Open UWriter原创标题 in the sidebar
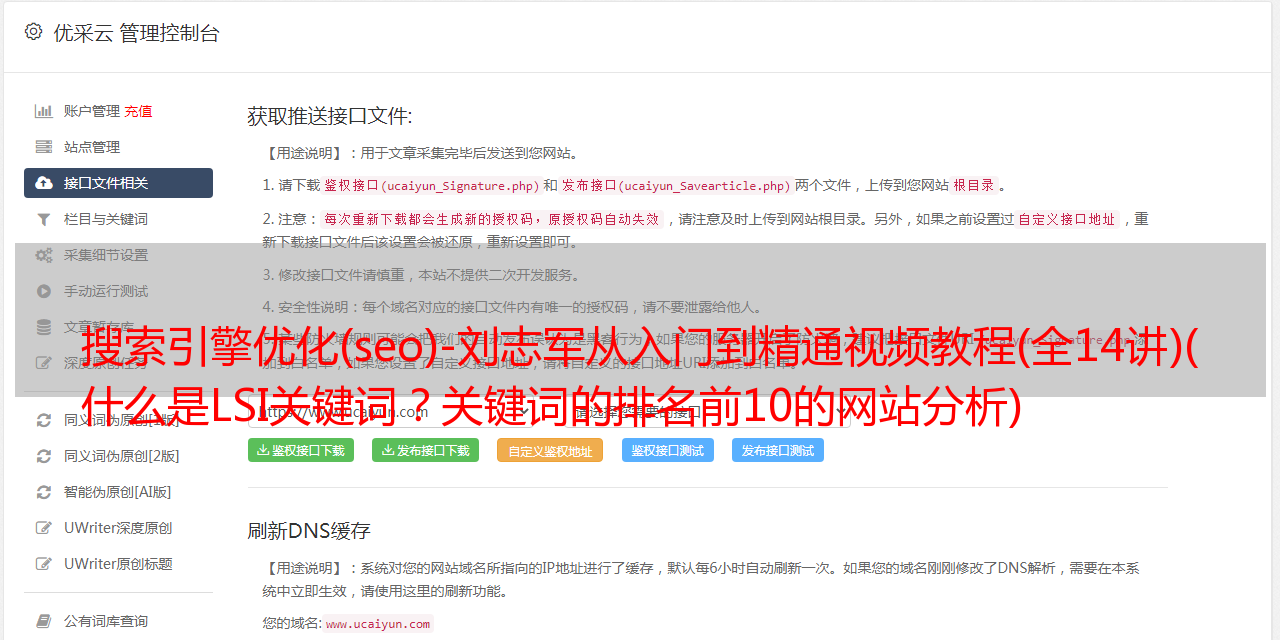 (118, 564)
